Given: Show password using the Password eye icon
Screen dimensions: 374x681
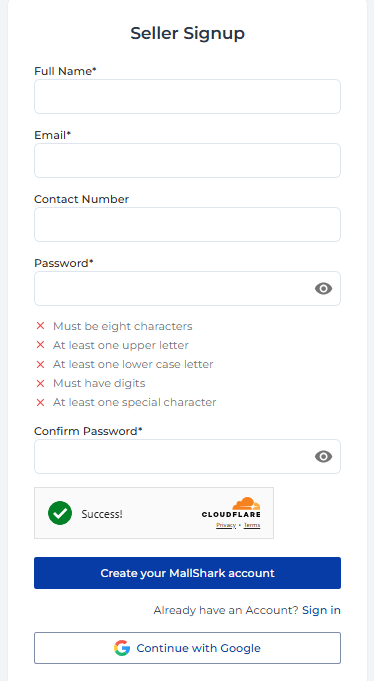Looking at the screenshot, I should [323, 288].
